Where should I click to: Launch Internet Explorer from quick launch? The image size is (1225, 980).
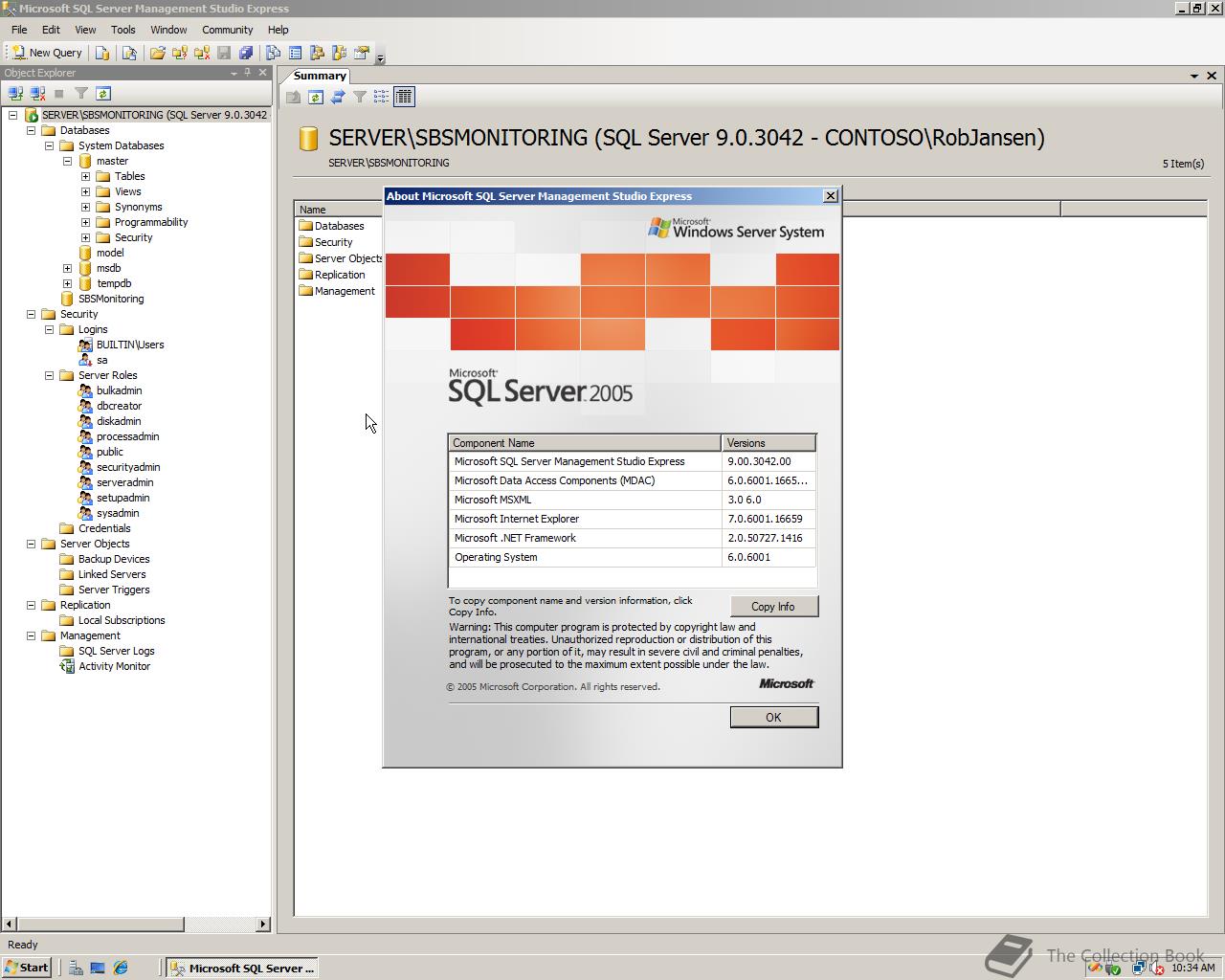(x=121, y=968)
